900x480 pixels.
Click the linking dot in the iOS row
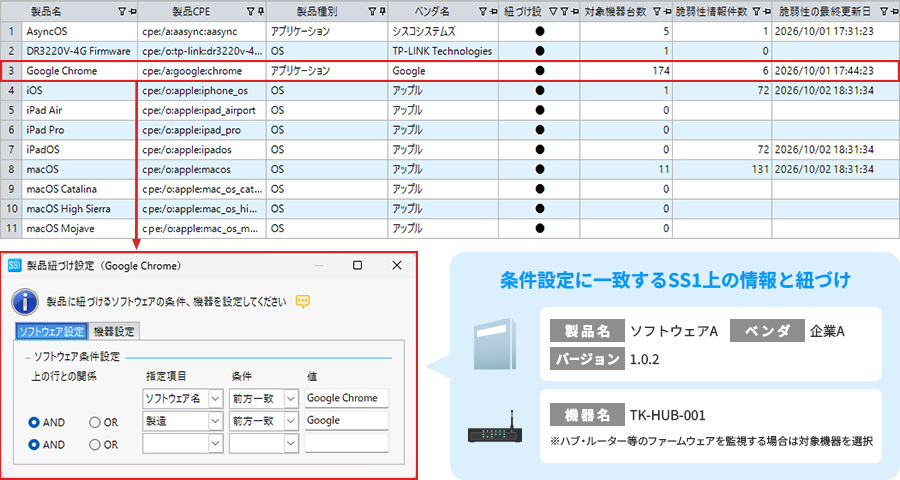click(540, 91)
